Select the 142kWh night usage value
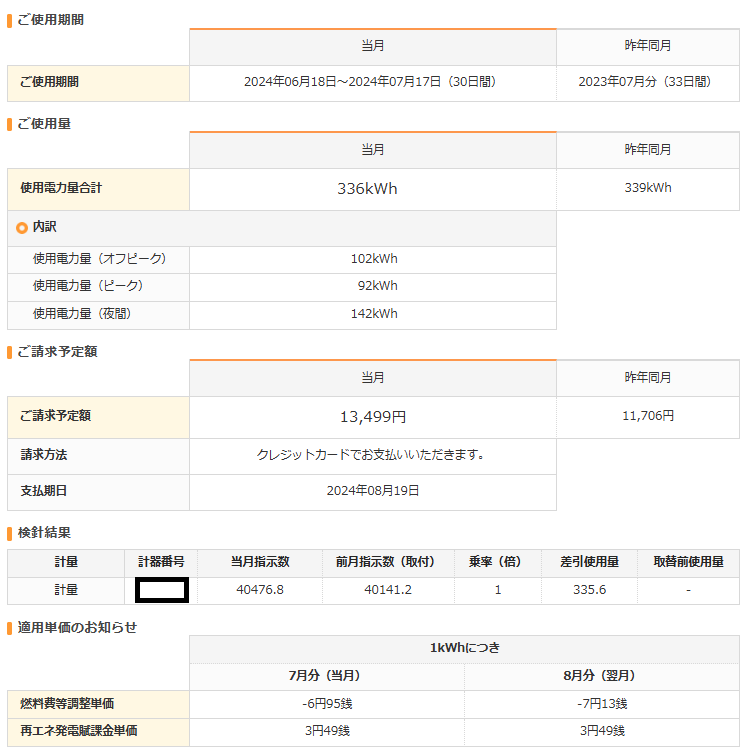Screen dimensions: 743x750 point(374,314)
